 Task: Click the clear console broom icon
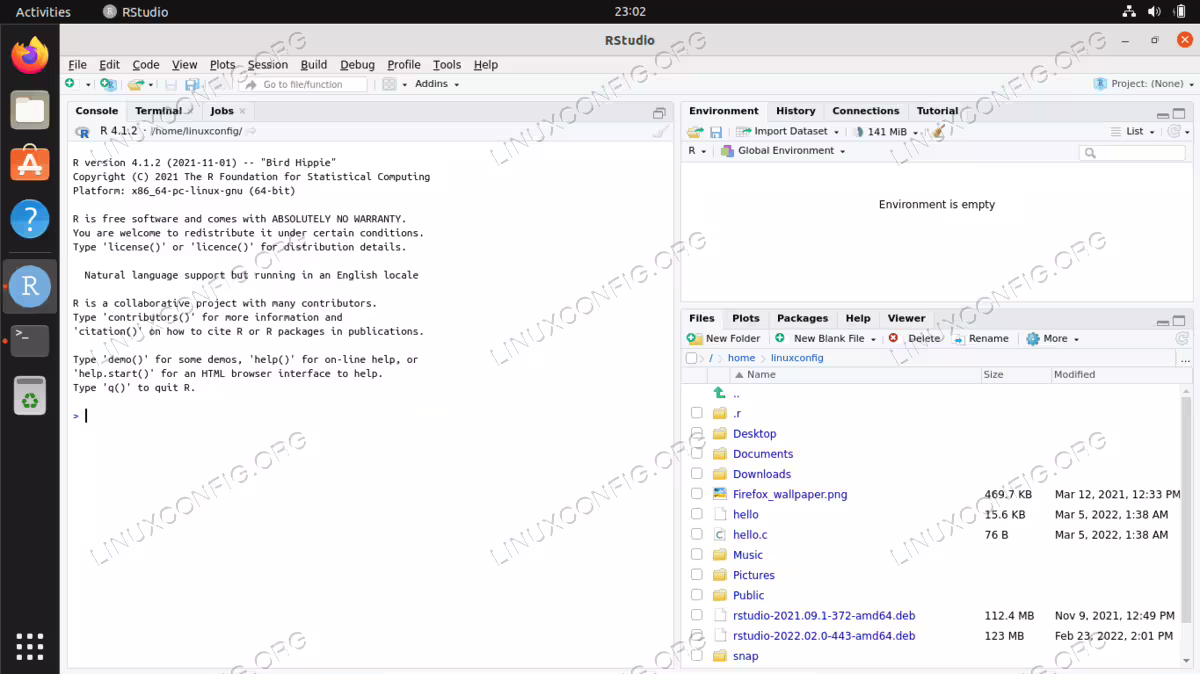pyautogui.click(x=660, y=131)
